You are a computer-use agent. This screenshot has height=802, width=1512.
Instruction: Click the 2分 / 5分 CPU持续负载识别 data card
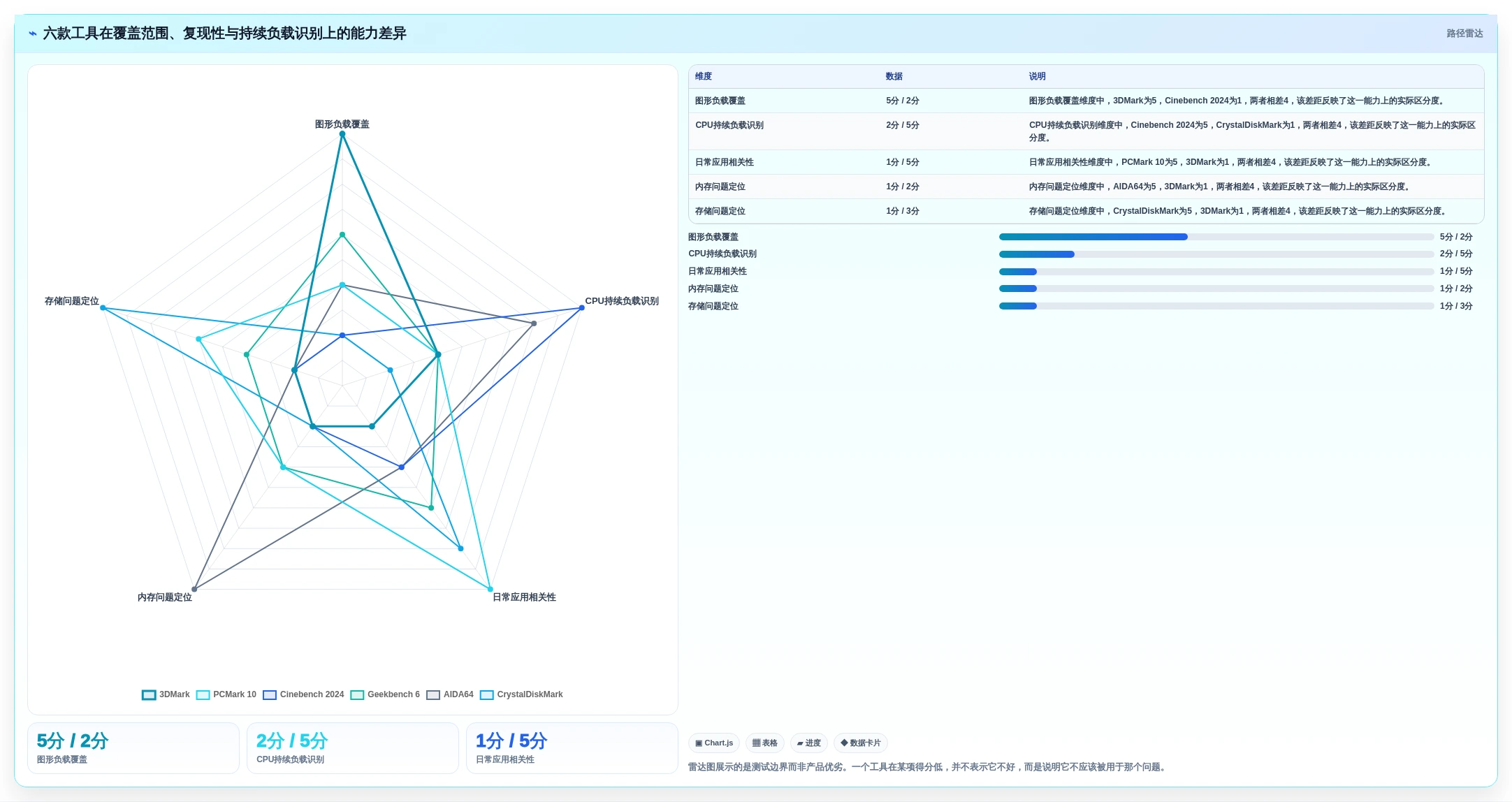coord(353,748)
